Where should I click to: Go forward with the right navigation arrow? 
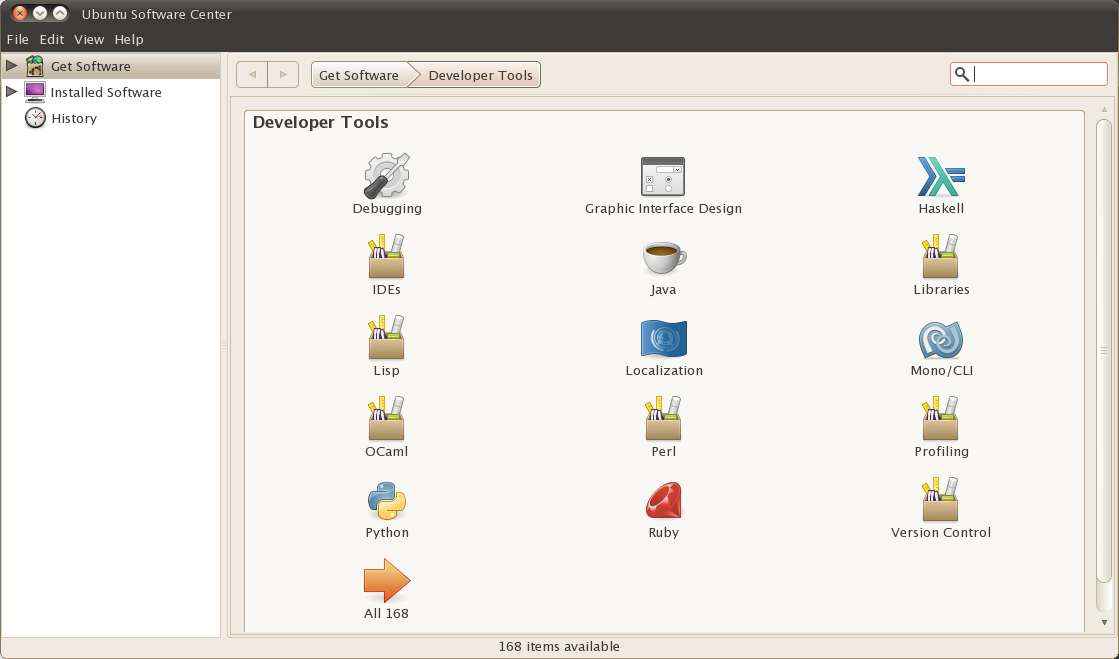click(283, 74)
